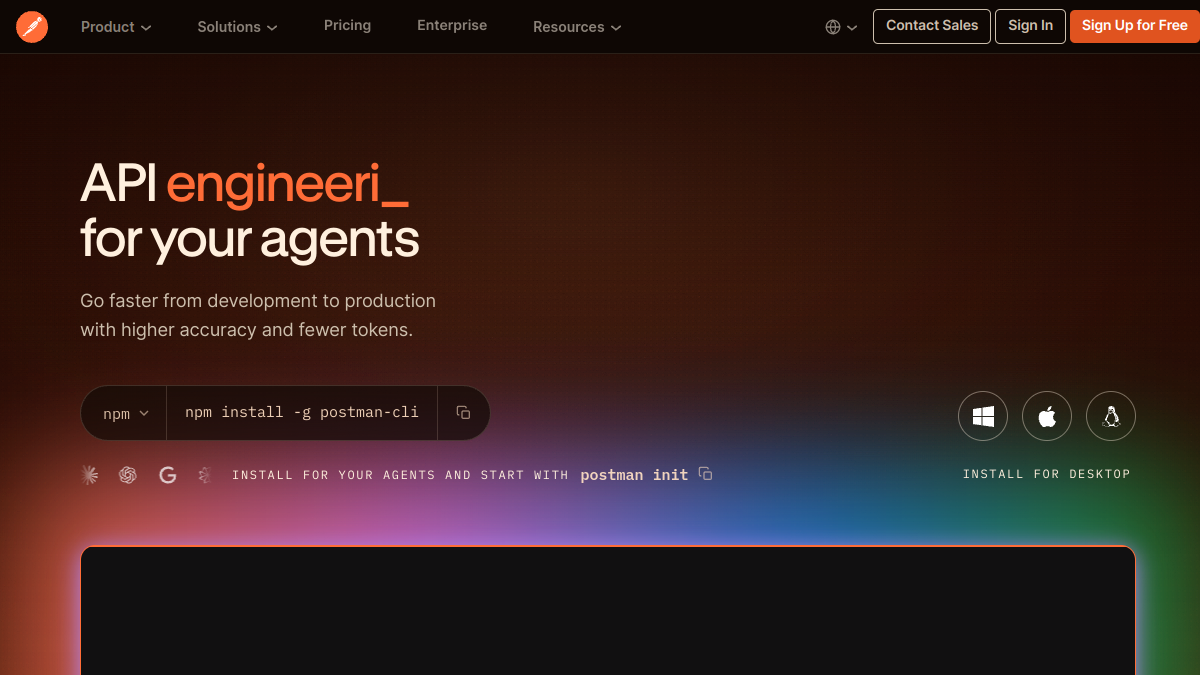
Task: Select the Claude starburst agent icon
Action: (90, 475)
